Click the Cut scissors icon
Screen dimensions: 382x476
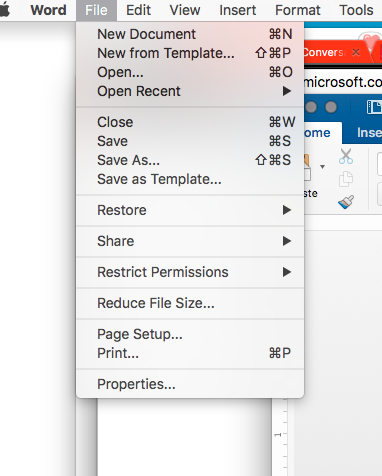click(346, 156)
